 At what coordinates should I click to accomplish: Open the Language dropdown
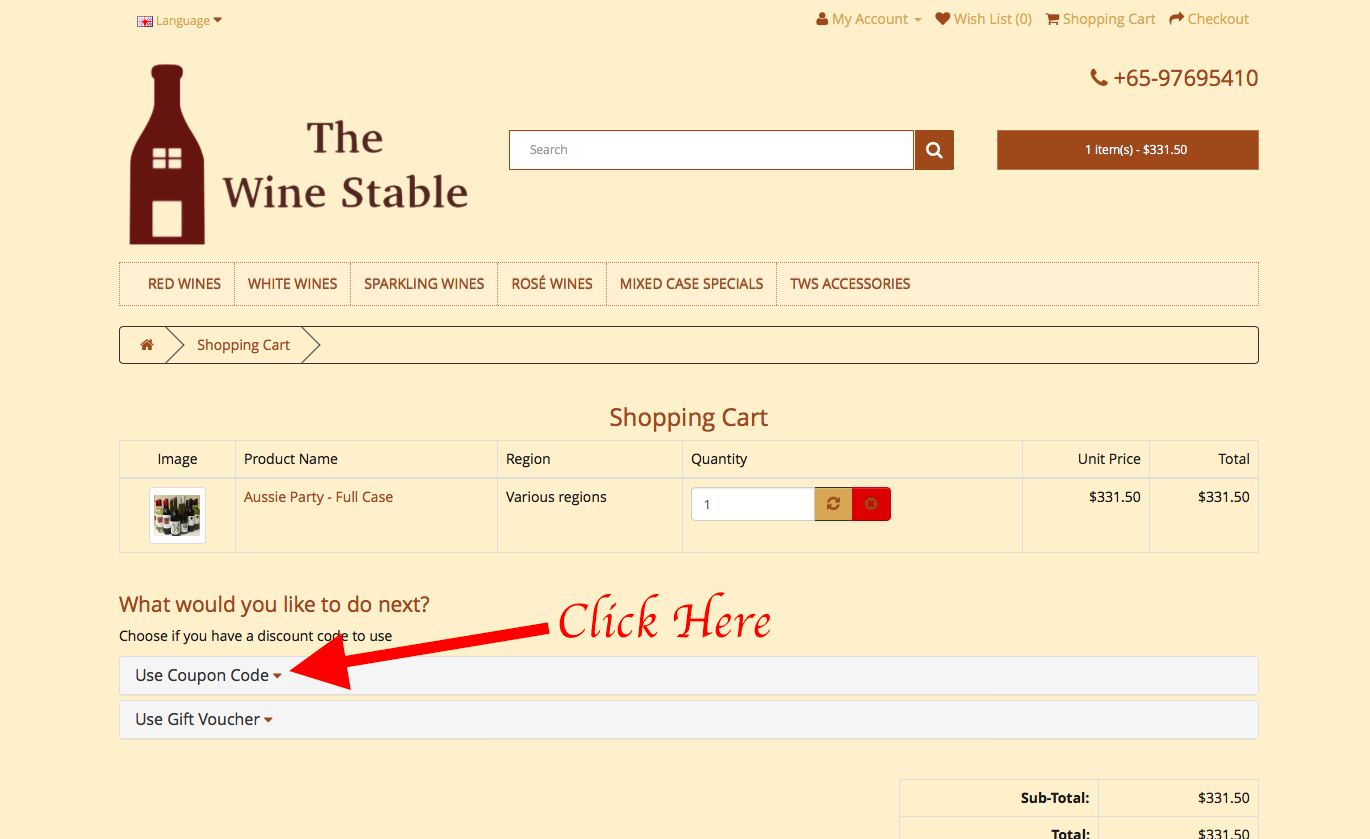pos(180,21)
